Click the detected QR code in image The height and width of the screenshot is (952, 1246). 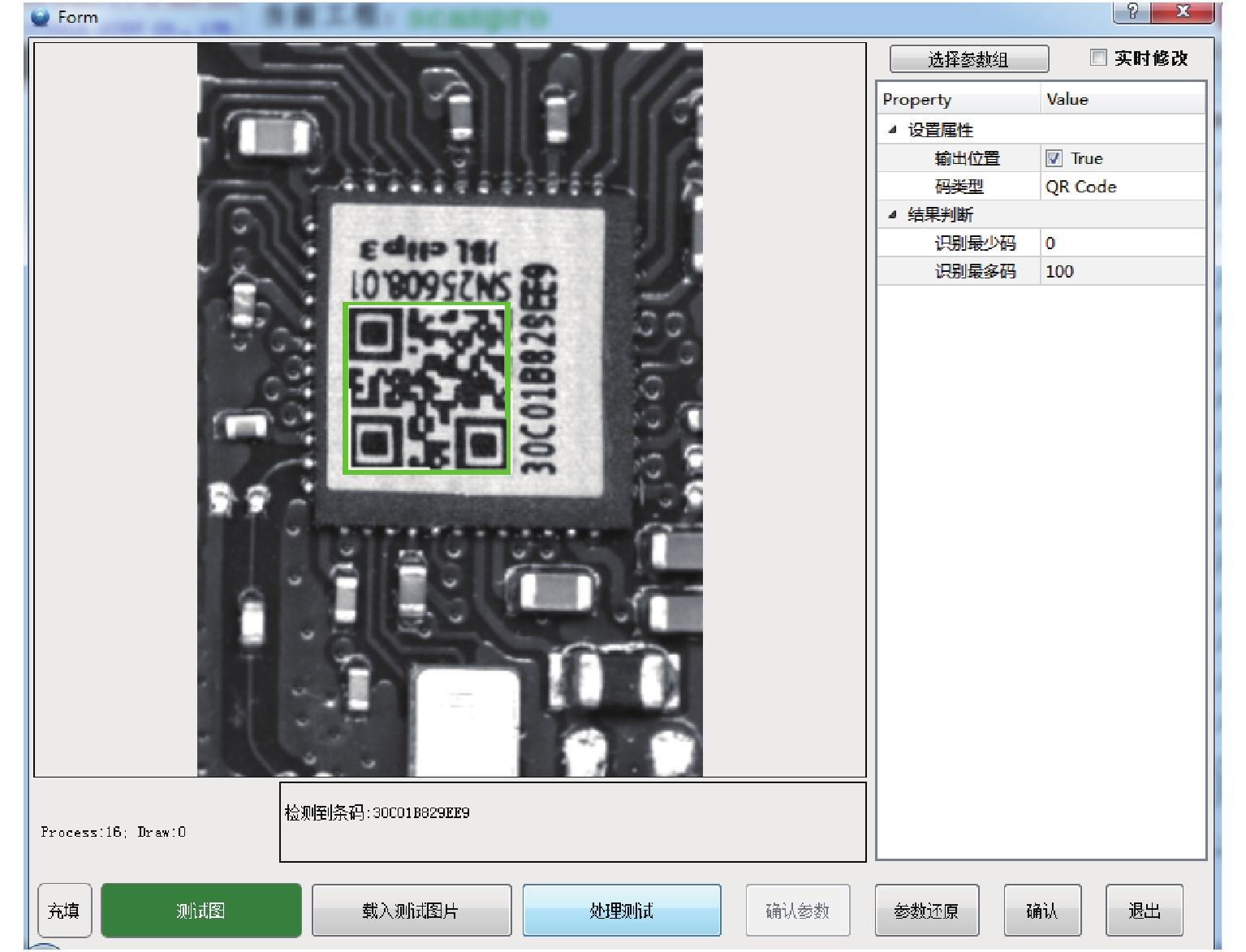[427, 388]
